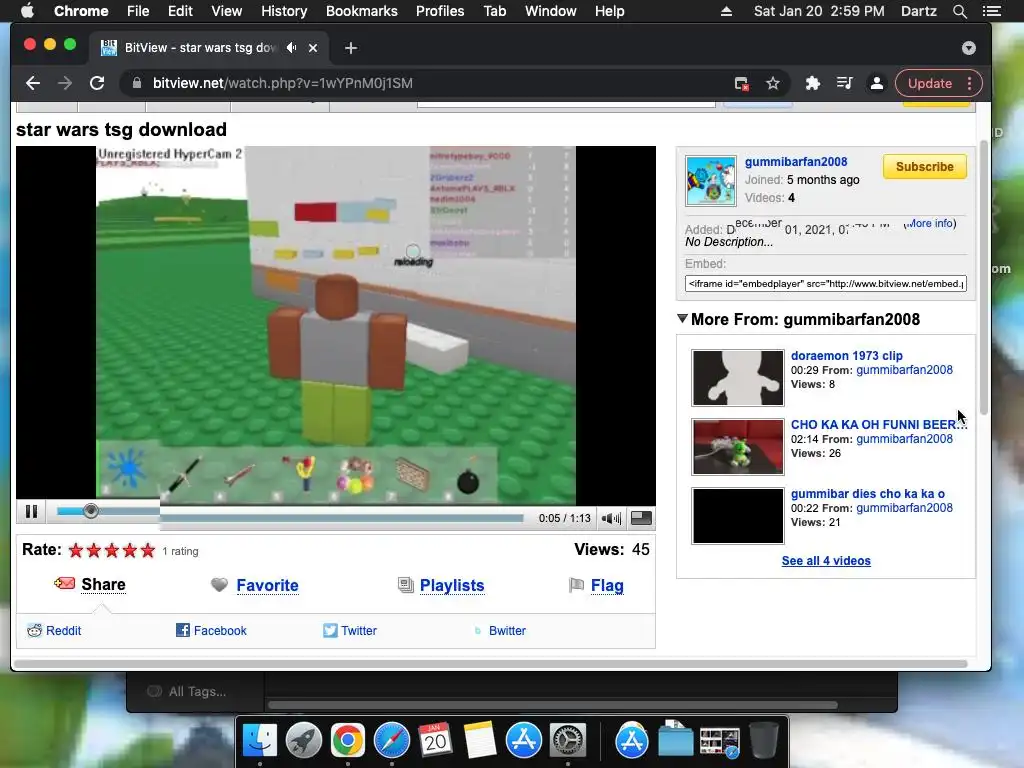Image resolution: width=1024 pixels, height=768 pixels.
Task: Open Launchpad from the Dock
Action: (x=303, y=741)
